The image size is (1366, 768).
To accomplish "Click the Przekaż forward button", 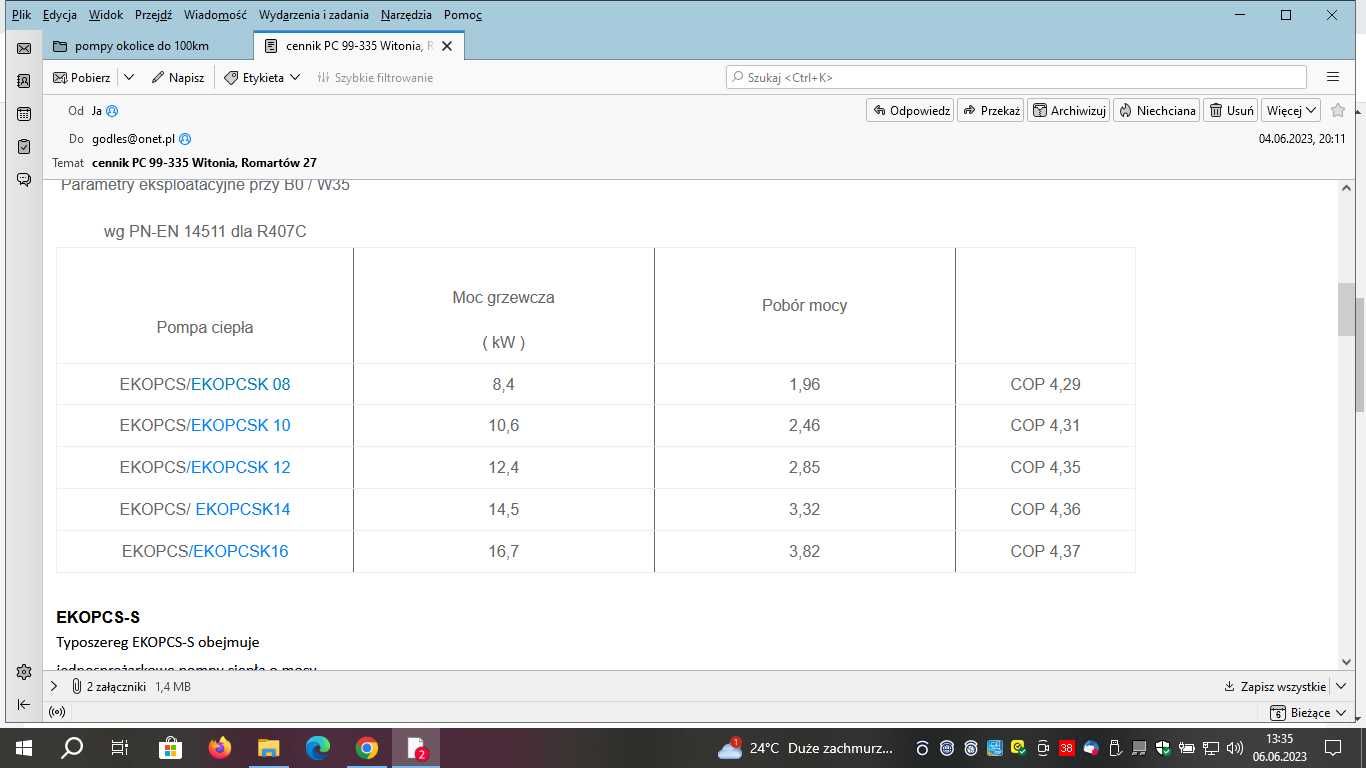I will click(991, 111).
